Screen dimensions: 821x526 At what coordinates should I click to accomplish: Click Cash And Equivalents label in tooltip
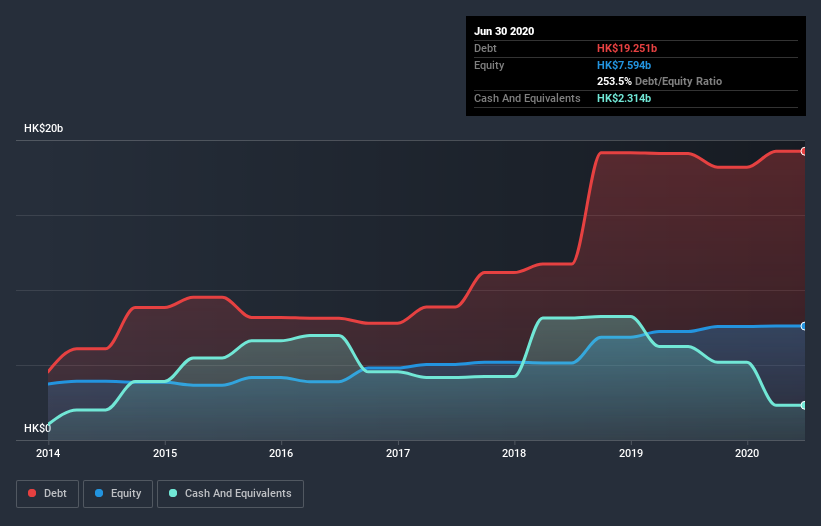[527, 98]
